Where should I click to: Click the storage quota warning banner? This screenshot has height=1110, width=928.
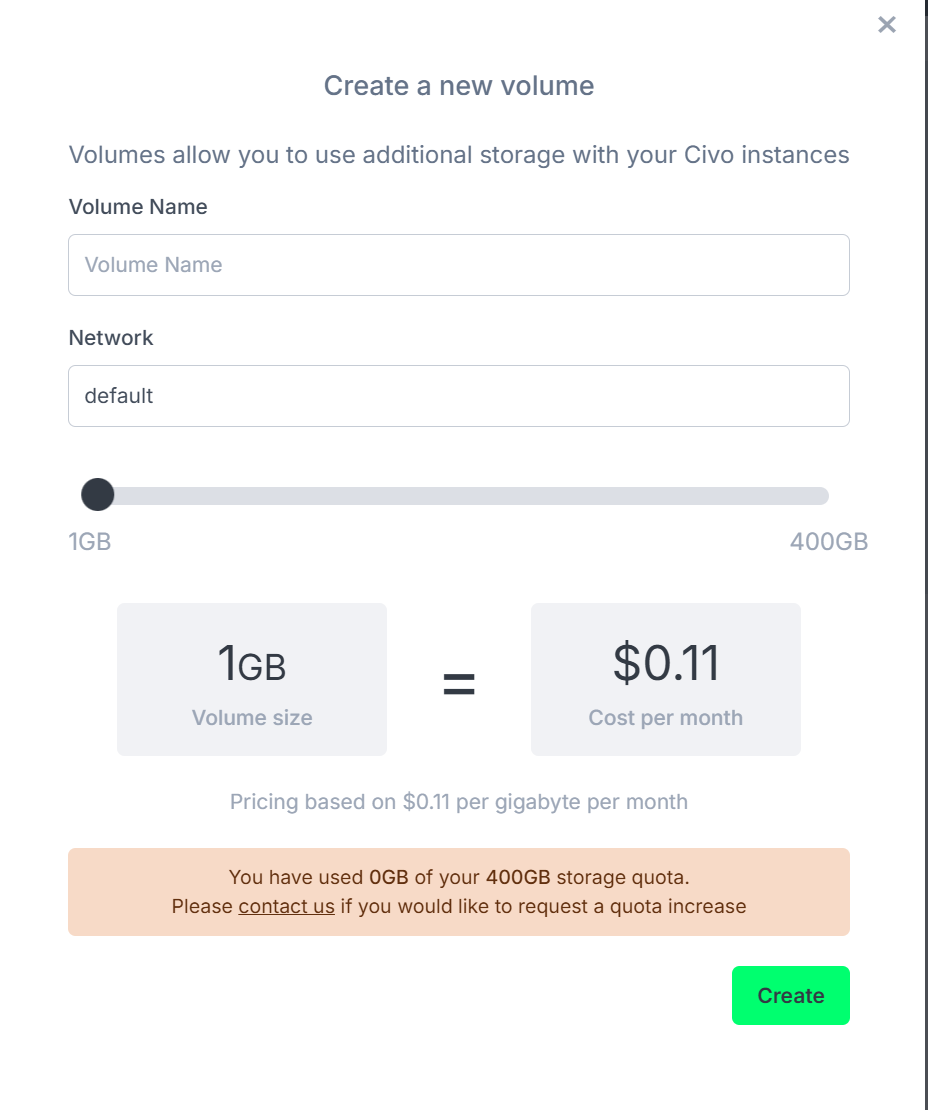(x=459, y=891)
